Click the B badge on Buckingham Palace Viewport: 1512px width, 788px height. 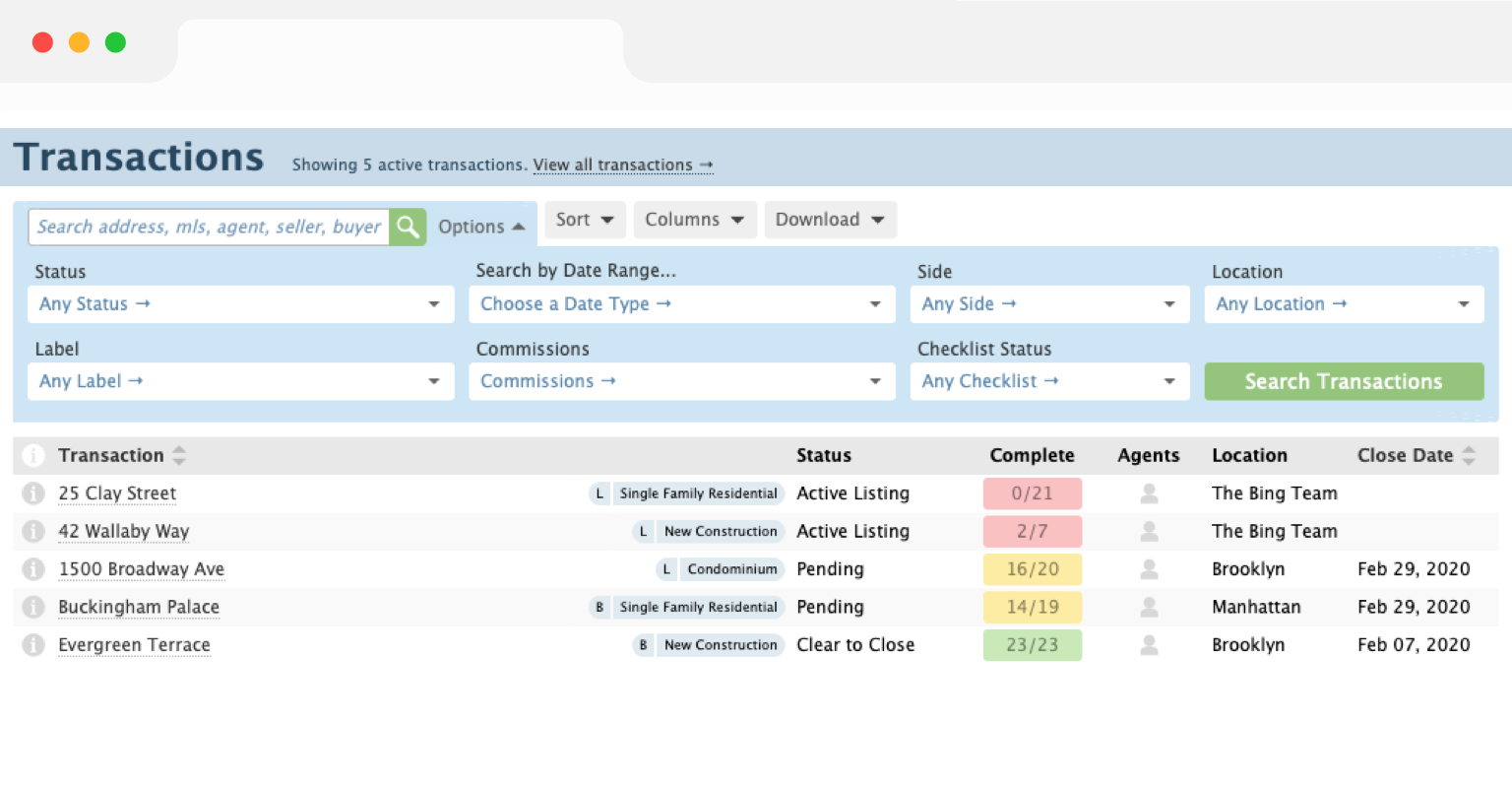(599, 608)
